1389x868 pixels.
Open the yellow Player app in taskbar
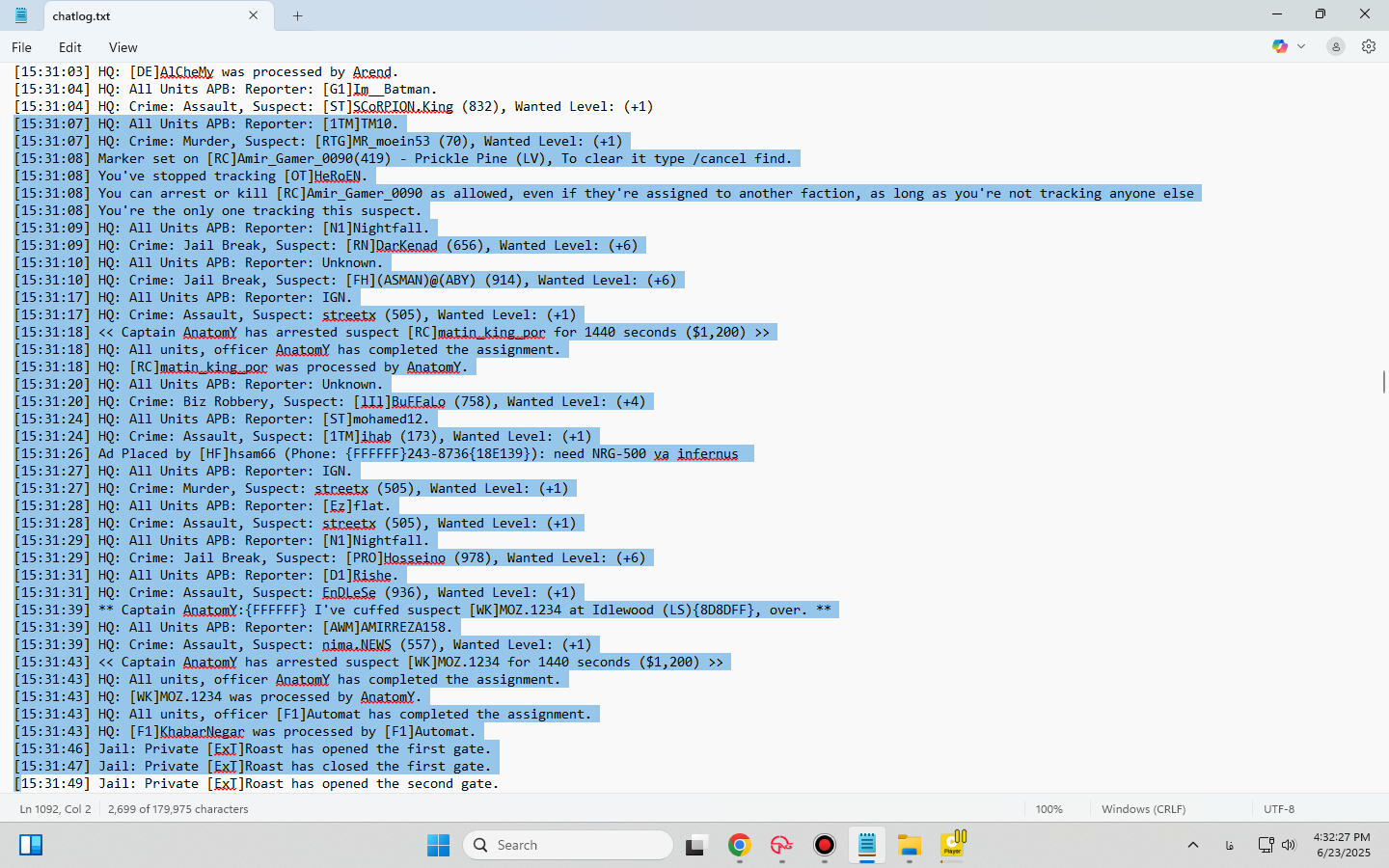pos(952,844)
